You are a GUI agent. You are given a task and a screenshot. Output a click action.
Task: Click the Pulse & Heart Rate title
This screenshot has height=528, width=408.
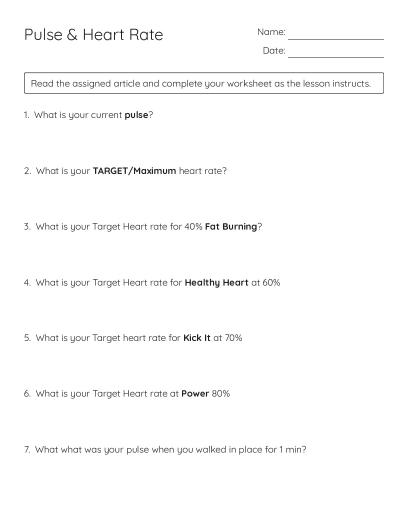[94, 35]
